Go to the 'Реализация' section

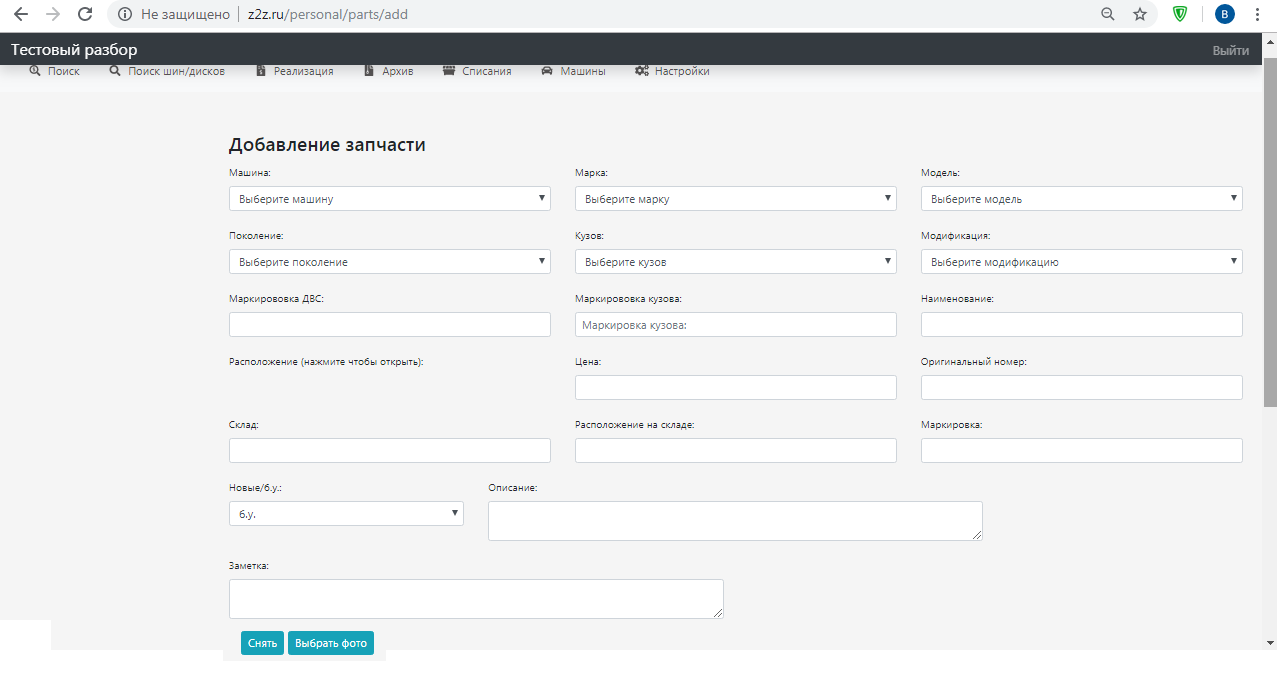point(304,71)
